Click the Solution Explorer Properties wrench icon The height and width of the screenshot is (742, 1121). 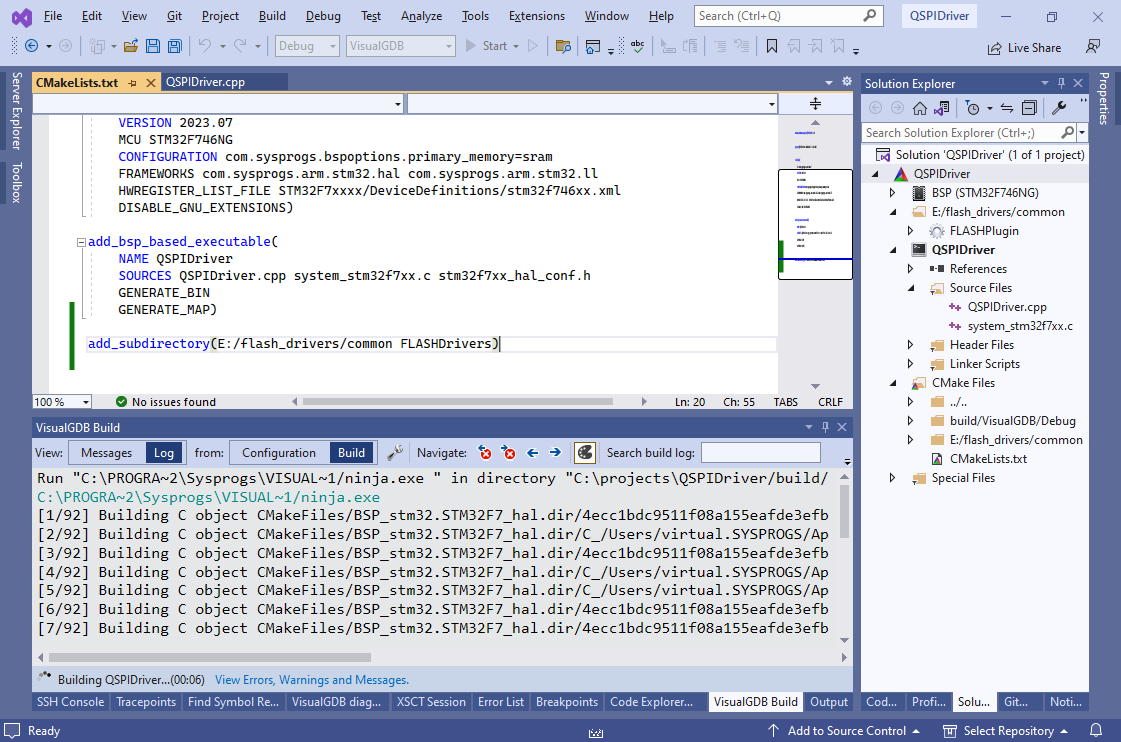coord(1060,108)
